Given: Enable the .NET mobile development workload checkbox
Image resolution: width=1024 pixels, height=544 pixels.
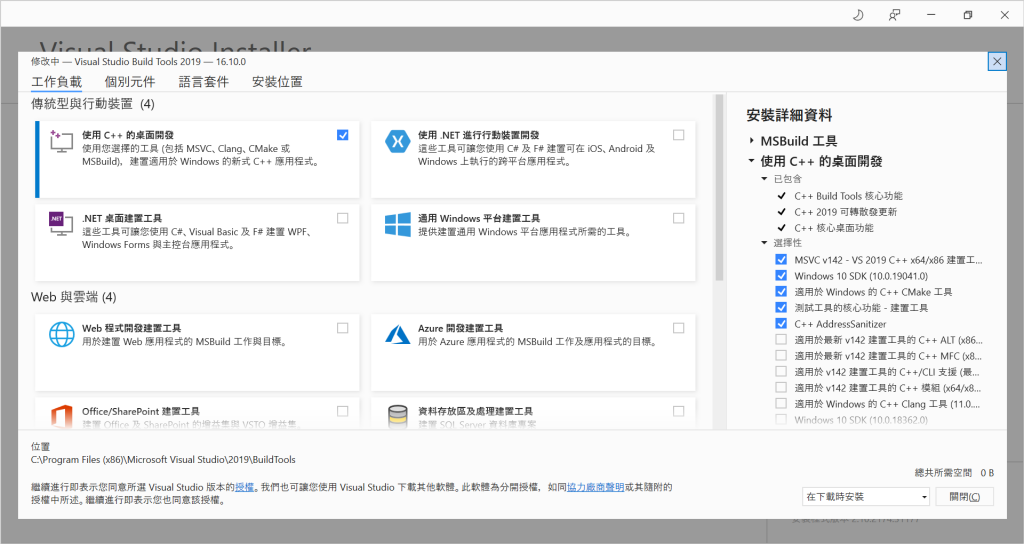Looking at the screenshot, I should pyautogui.click(x=679, y=135).
